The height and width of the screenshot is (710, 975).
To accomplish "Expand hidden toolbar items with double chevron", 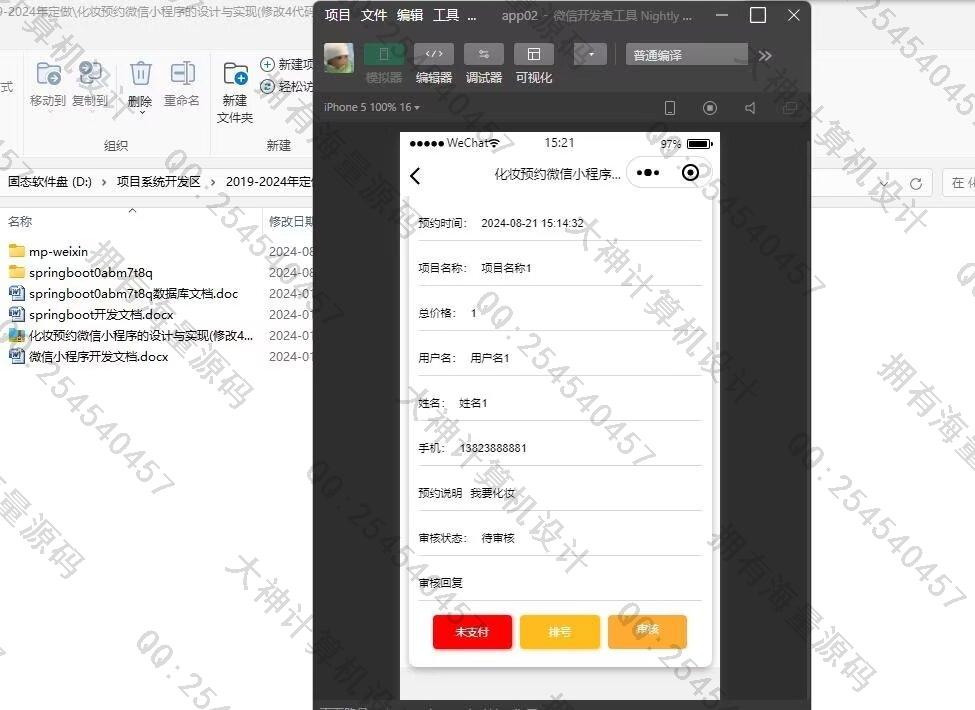I will (x=765, y=55).
